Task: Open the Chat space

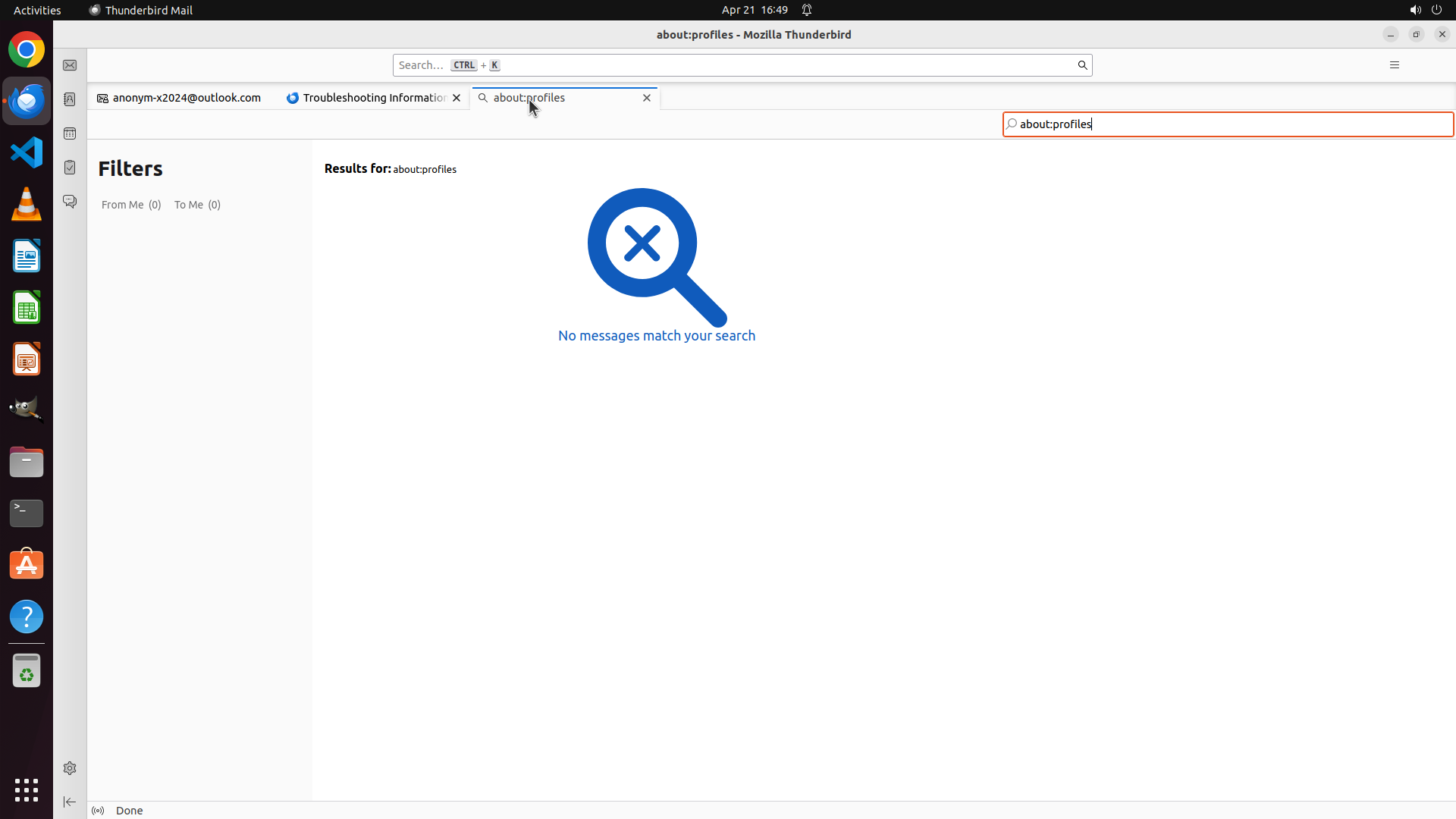Action: pos(70,202)
